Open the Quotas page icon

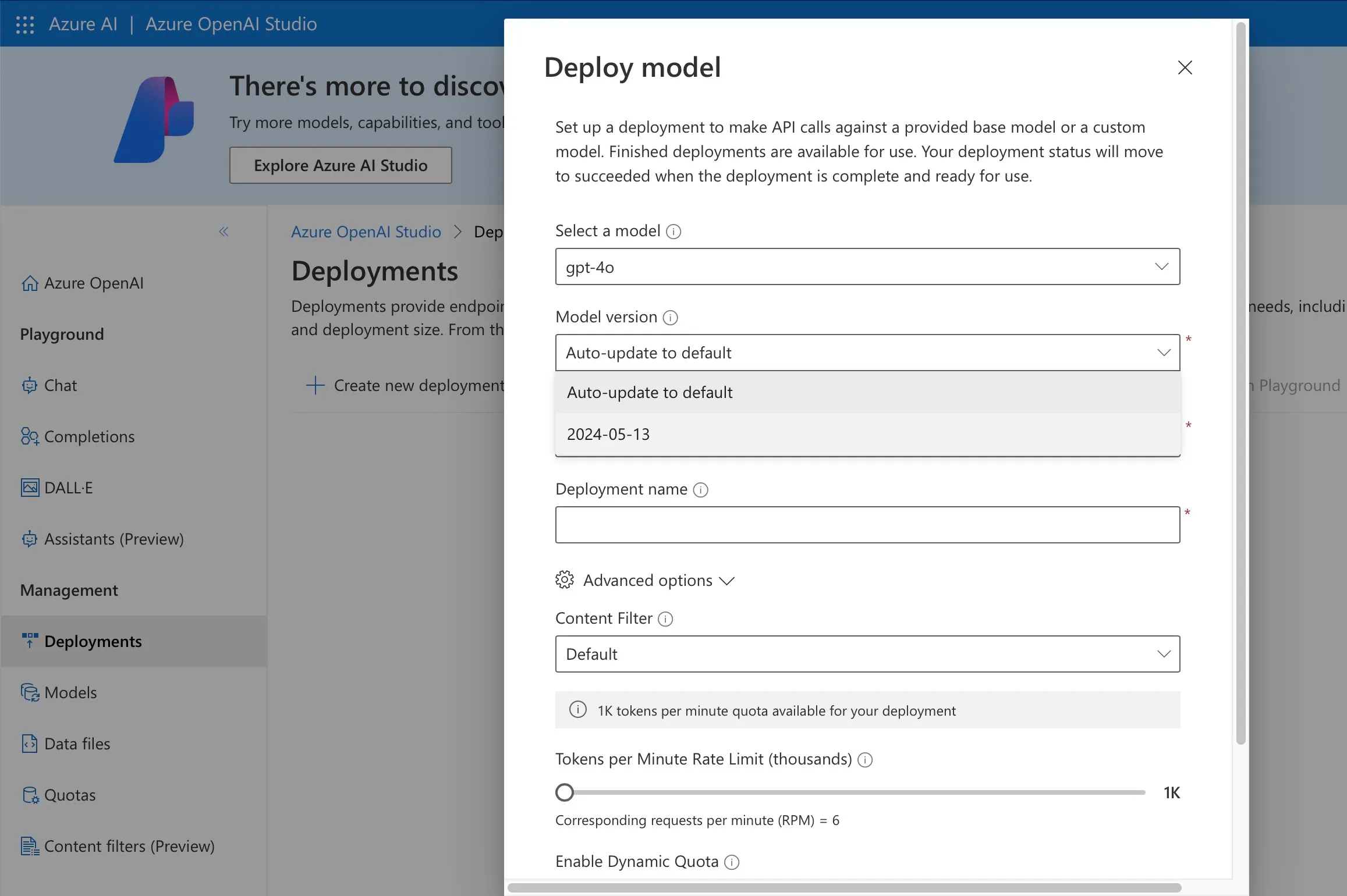tap(30, 794)
